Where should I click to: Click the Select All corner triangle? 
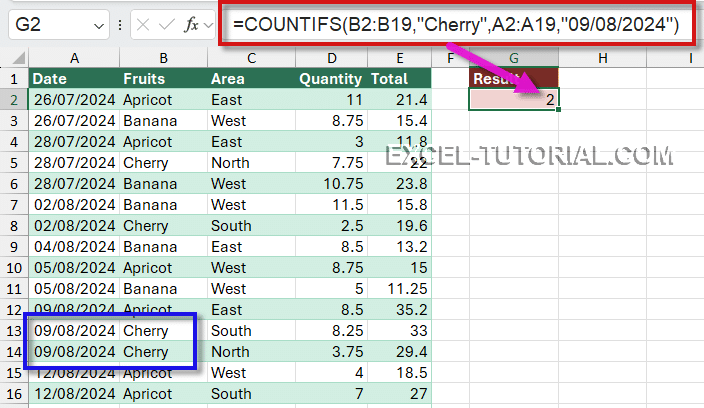pos(18,58)
